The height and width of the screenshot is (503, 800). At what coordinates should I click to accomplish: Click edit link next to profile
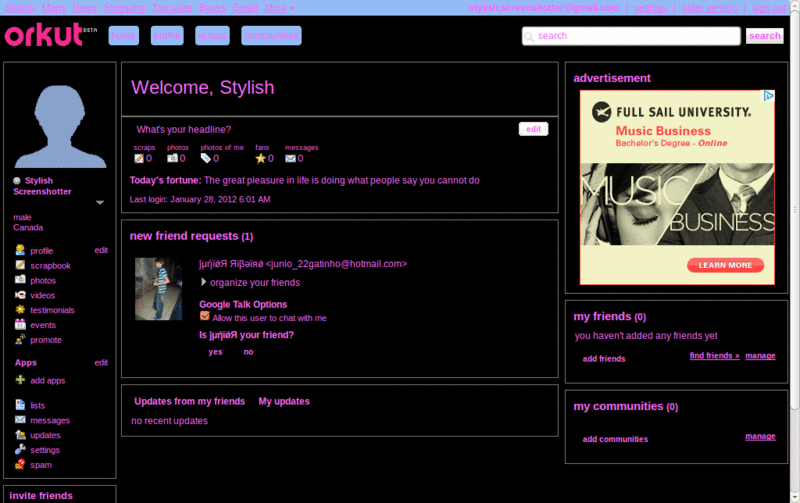point(101,250)
